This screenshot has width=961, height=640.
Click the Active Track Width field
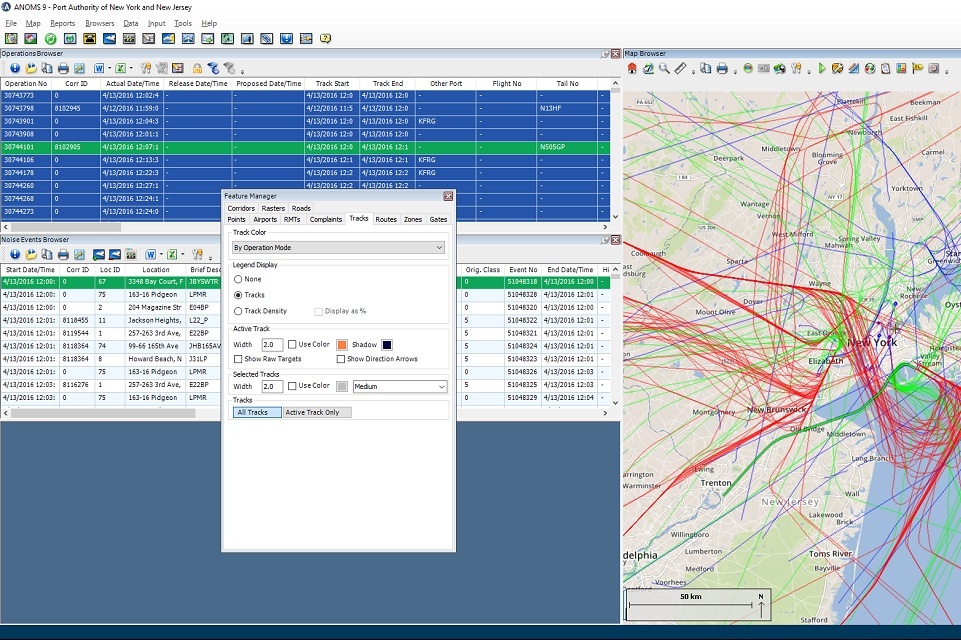(272, 345)
